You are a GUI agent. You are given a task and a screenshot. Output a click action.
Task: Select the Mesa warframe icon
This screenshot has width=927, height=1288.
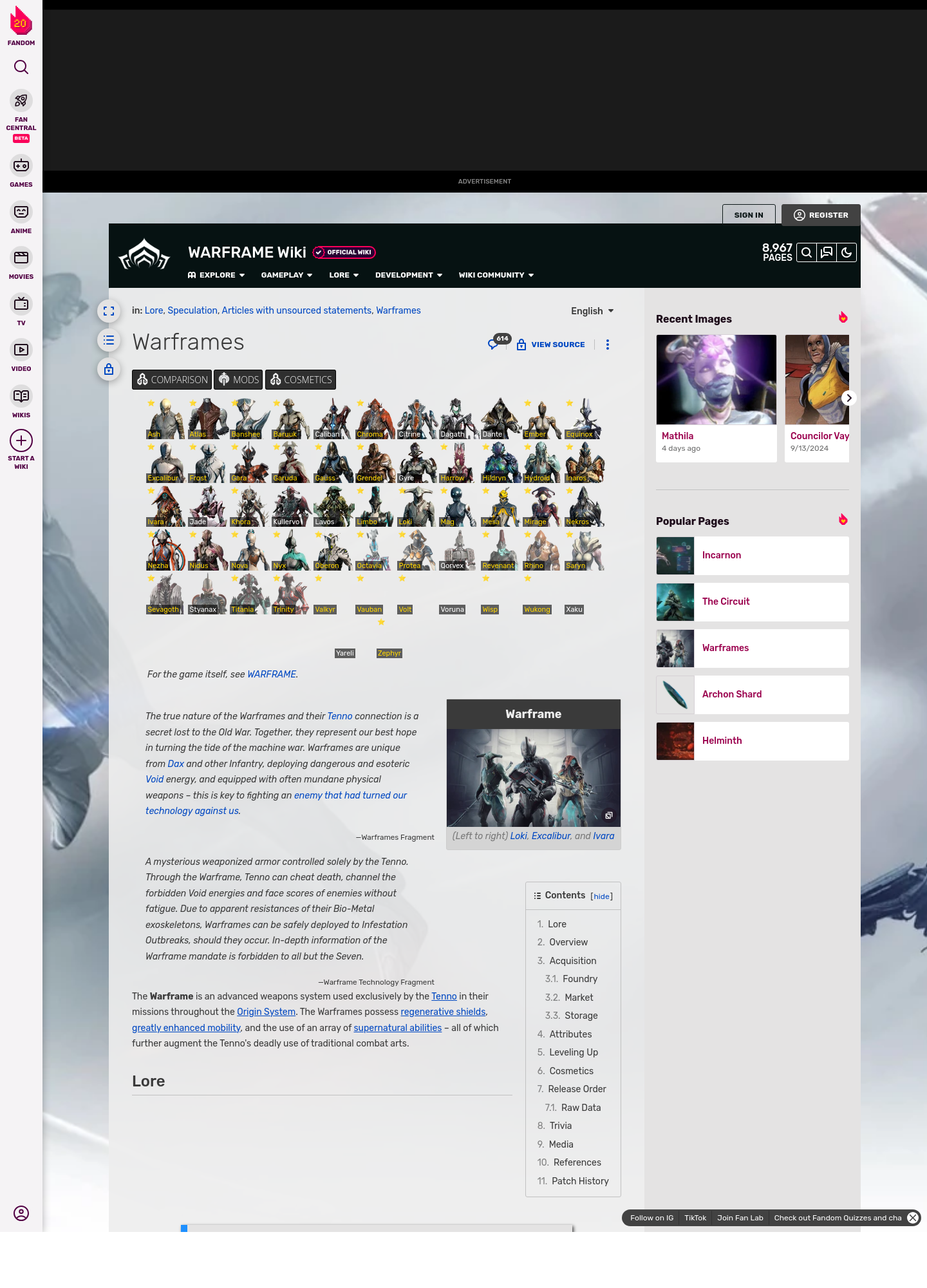501,506
